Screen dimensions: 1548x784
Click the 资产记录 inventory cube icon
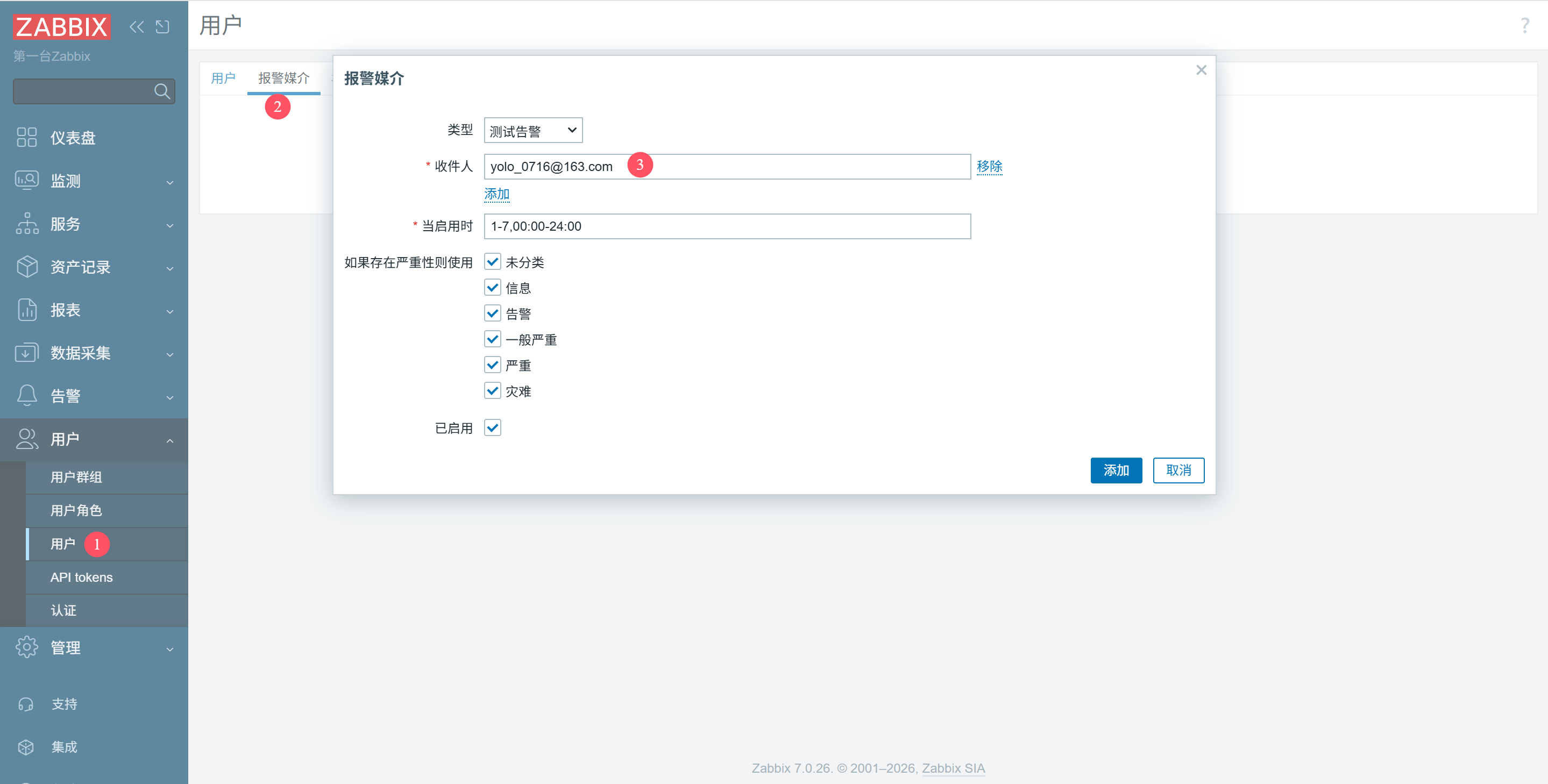[26, 267]
